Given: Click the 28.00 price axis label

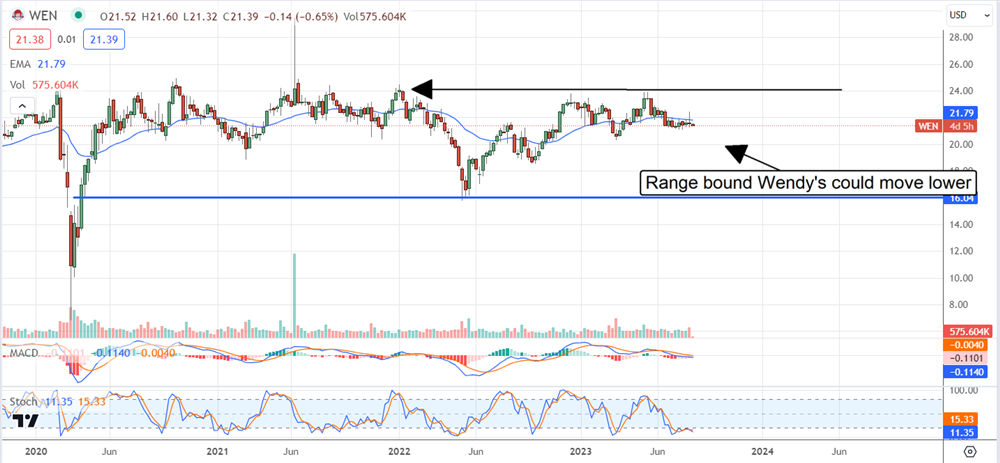Looking at the screenshot, I should tap(960, 38).
